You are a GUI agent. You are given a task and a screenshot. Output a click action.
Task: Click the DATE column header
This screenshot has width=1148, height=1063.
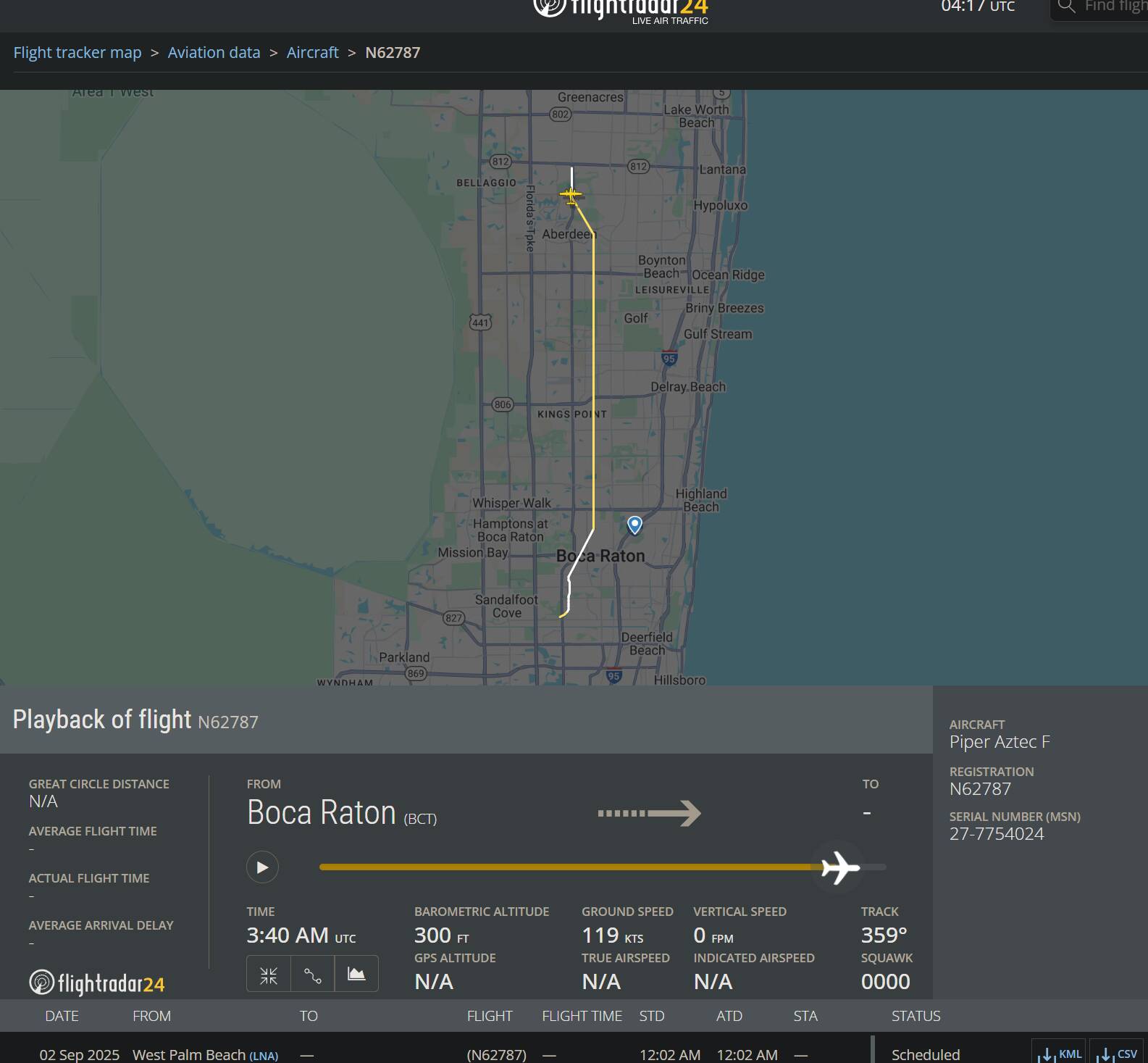[62, 1016]
